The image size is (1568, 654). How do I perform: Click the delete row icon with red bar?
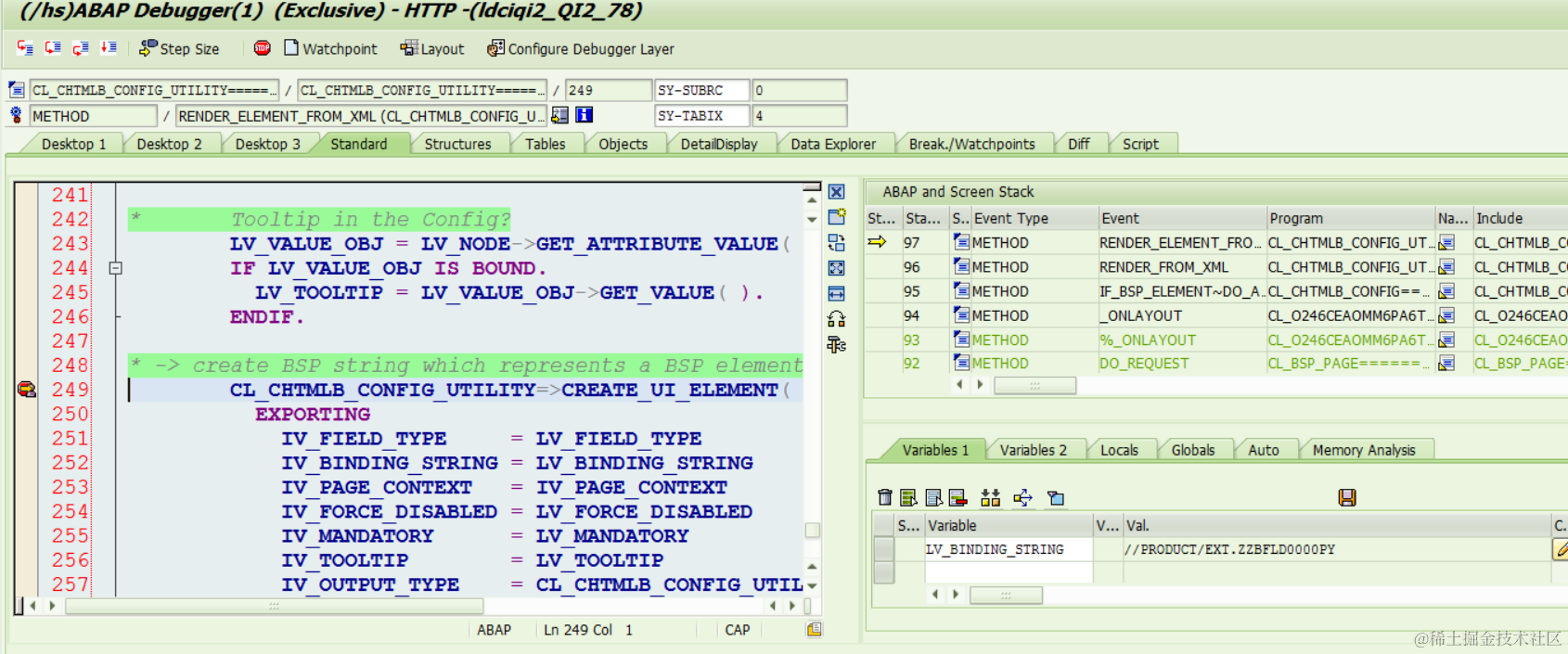coord(958,498)
